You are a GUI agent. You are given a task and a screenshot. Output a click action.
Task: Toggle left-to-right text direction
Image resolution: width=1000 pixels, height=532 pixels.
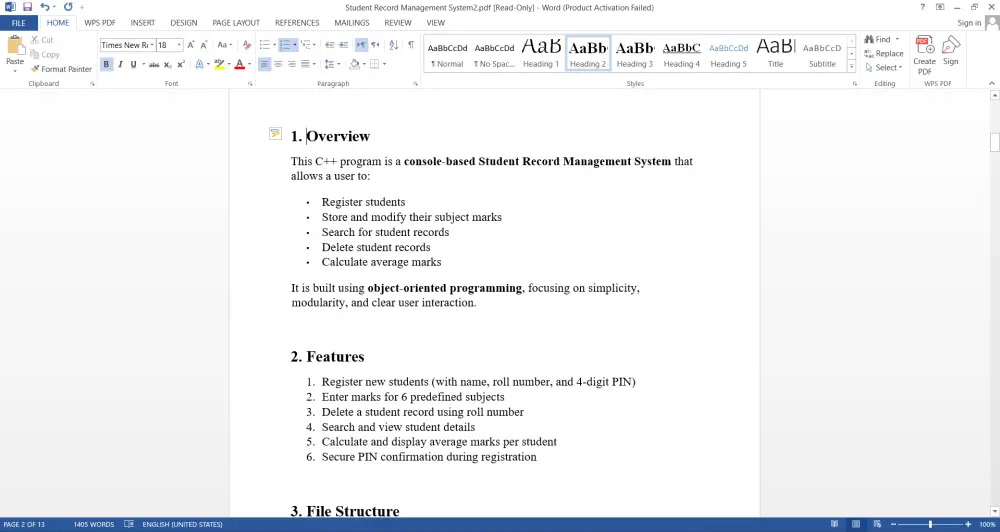click(x=361, y=45)
